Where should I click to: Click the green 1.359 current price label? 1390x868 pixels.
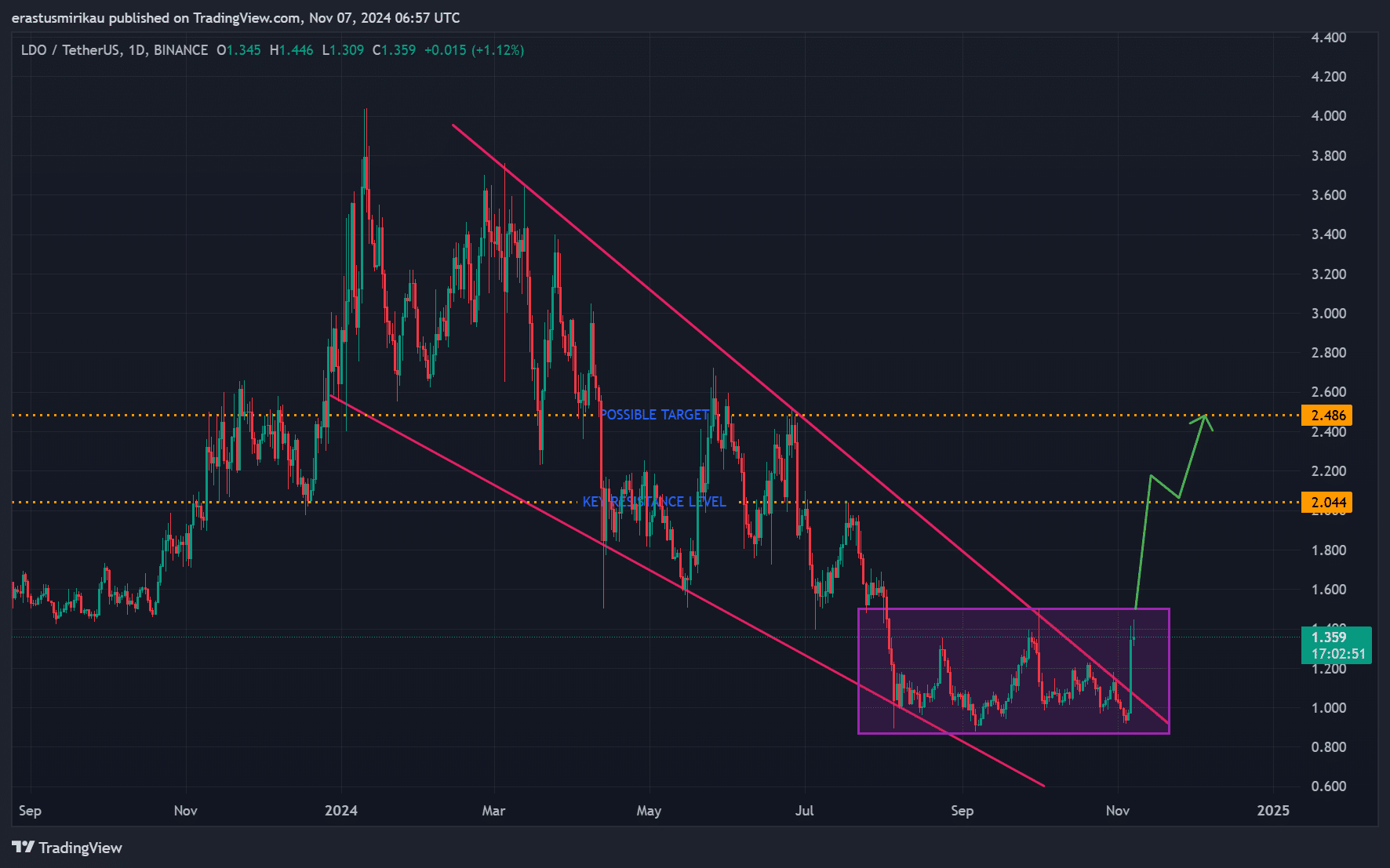pos(1337,645)
